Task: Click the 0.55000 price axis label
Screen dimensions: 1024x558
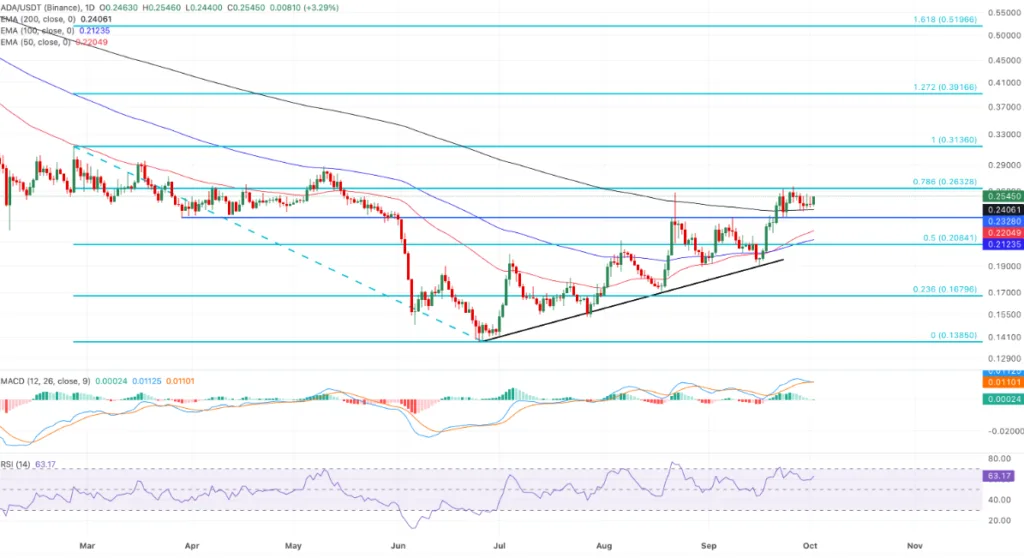Action: tap(1005, 13)
